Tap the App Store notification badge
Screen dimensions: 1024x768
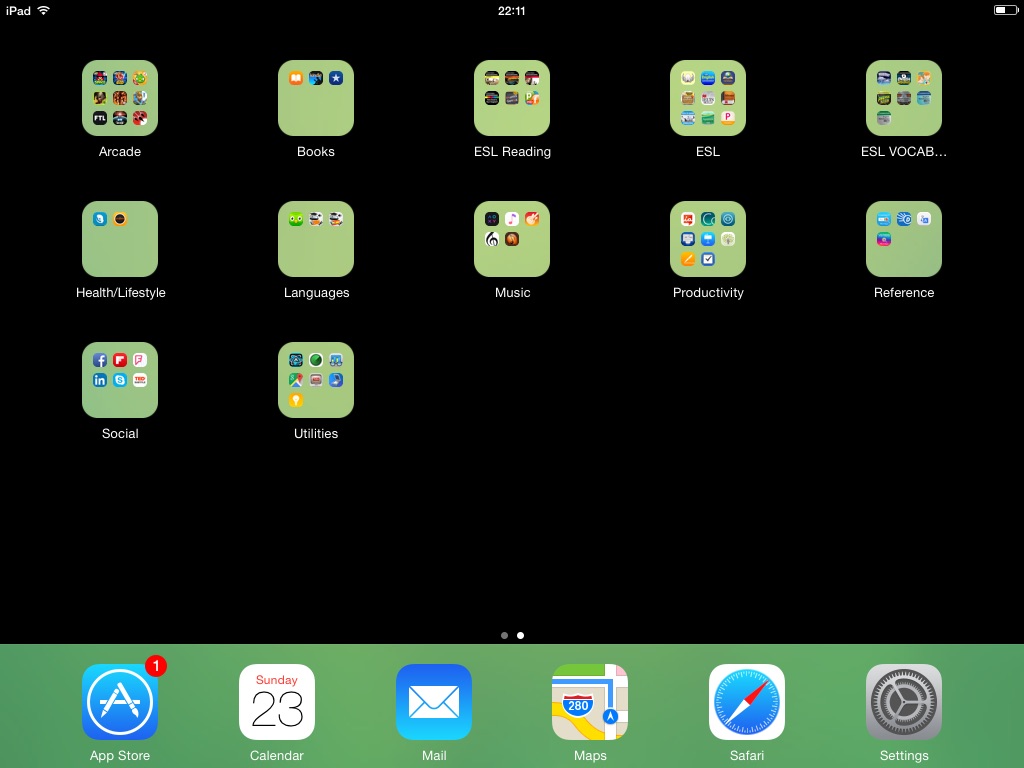click(156, 665)
